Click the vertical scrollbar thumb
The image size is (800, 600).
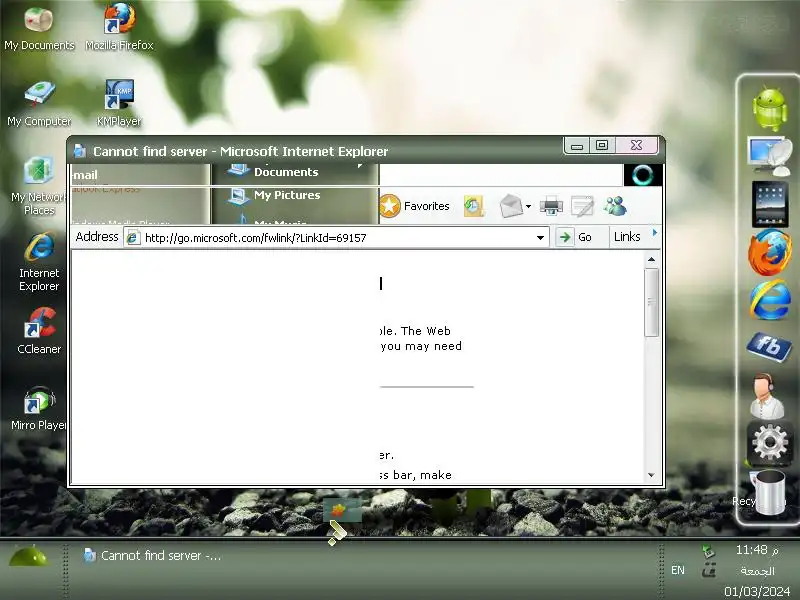pyautogui.click(x=651, y=302)
